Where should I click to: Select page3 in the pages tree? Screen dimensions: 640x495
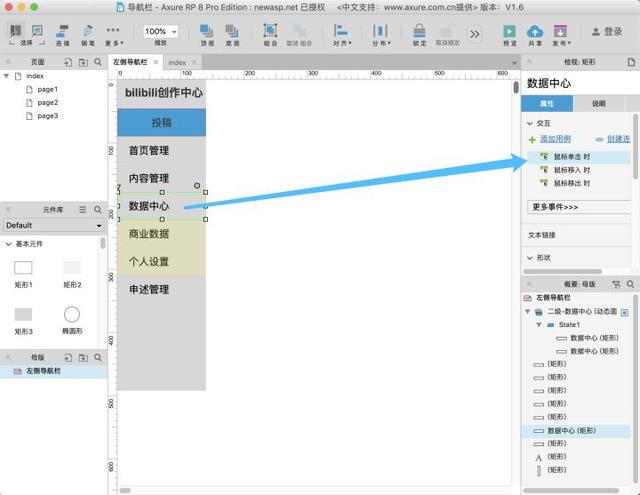pos(47,116)
